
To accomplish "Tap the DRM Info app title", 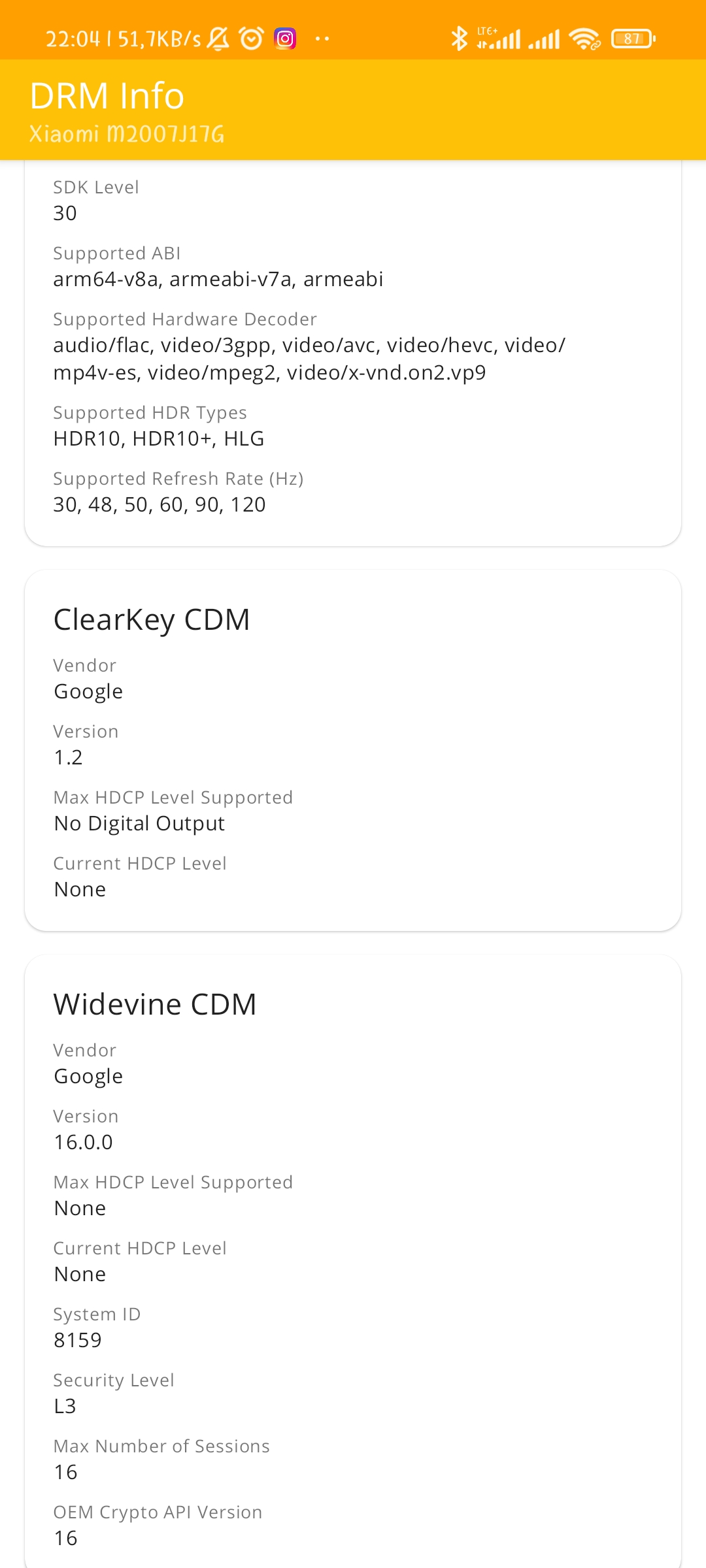I will pyautogui.click(x=107, y=96).
